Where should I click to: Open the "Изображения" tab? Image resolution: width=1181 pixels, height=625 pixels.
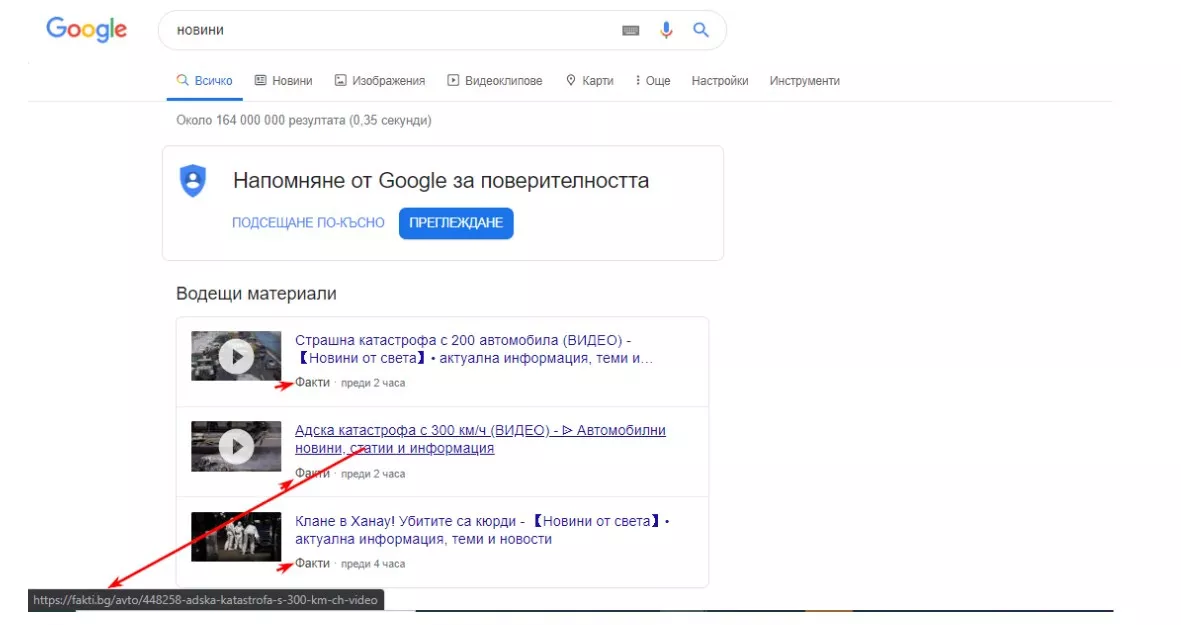click(380, 81)
